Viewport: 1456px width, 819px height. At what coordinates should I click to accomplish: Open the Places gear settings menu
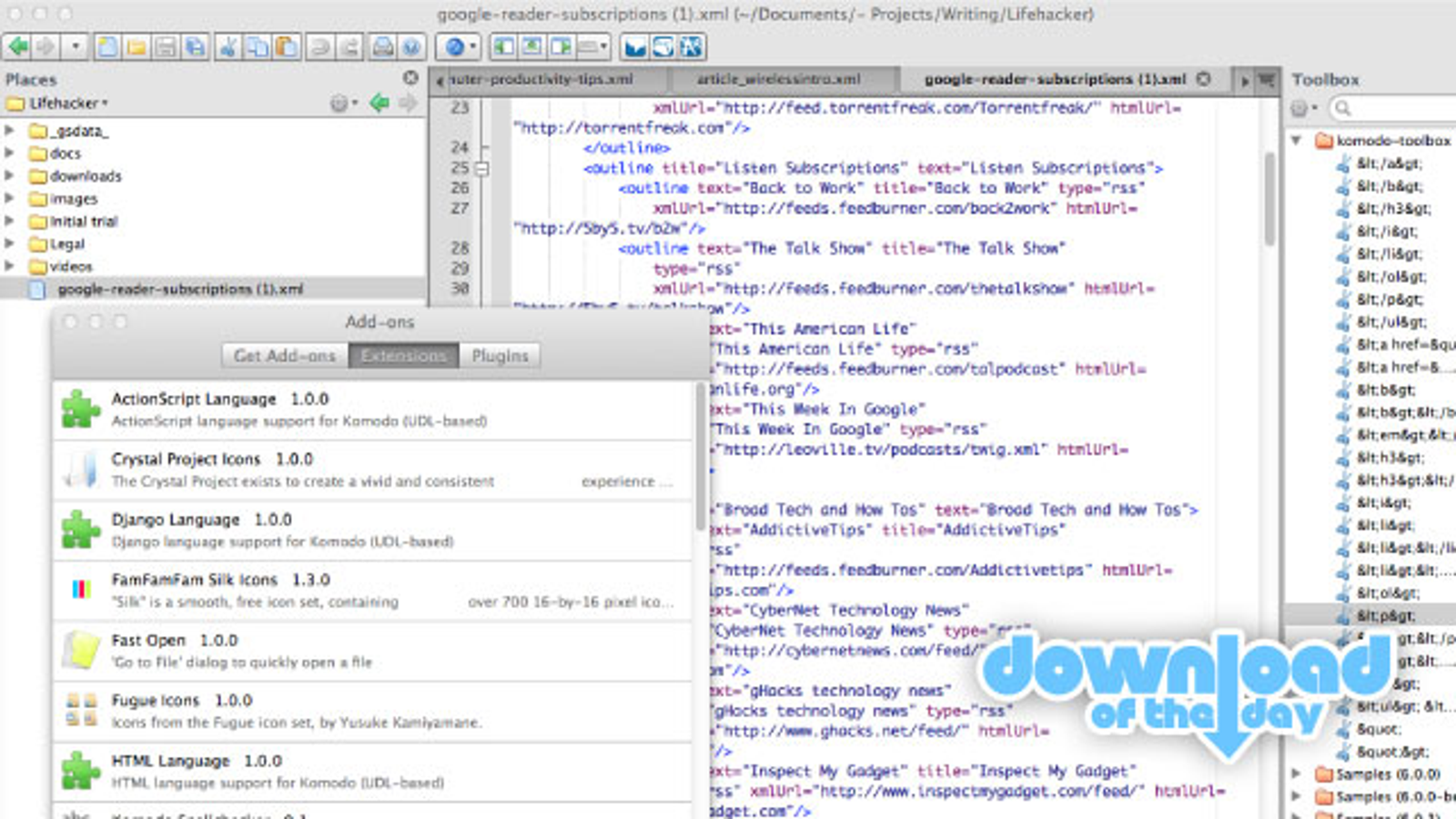click(343, 103)
